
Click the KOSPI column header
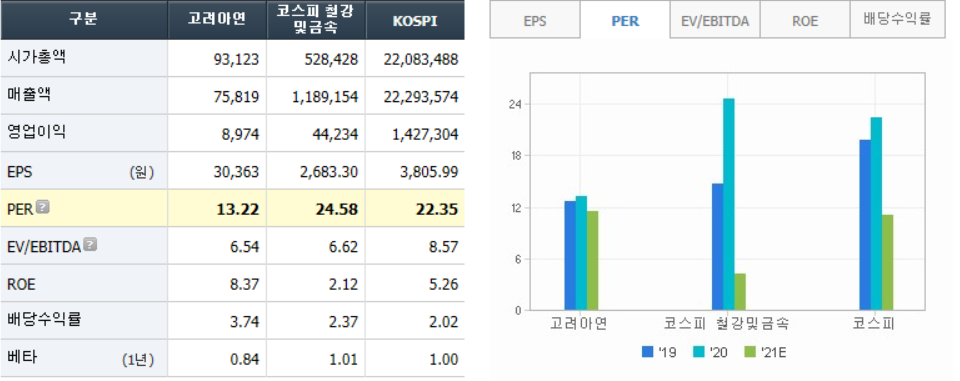tap(415, 20)
